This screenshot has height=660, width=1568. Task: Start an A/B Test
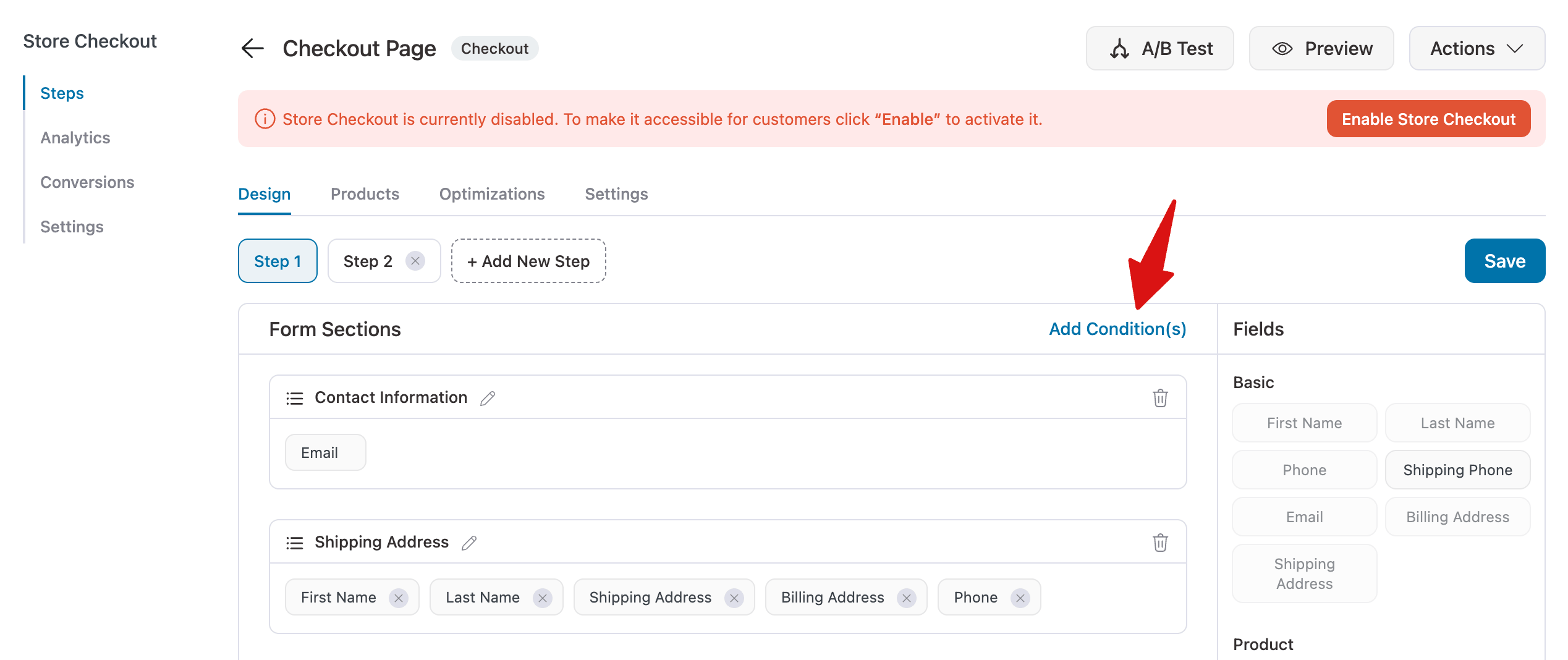1159,48
